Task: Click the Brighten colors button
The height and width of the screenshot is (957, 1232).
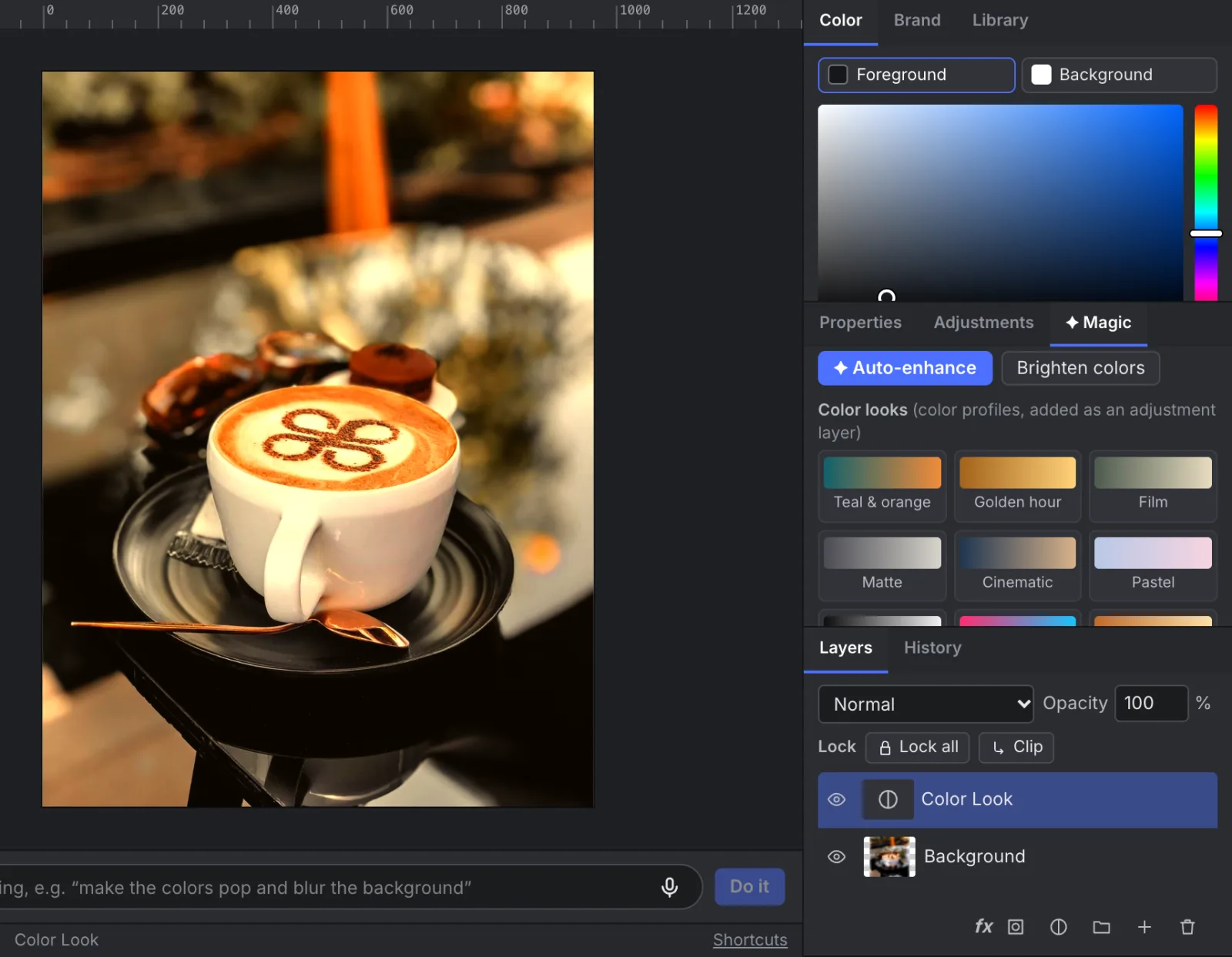Action: (1080, 368)
